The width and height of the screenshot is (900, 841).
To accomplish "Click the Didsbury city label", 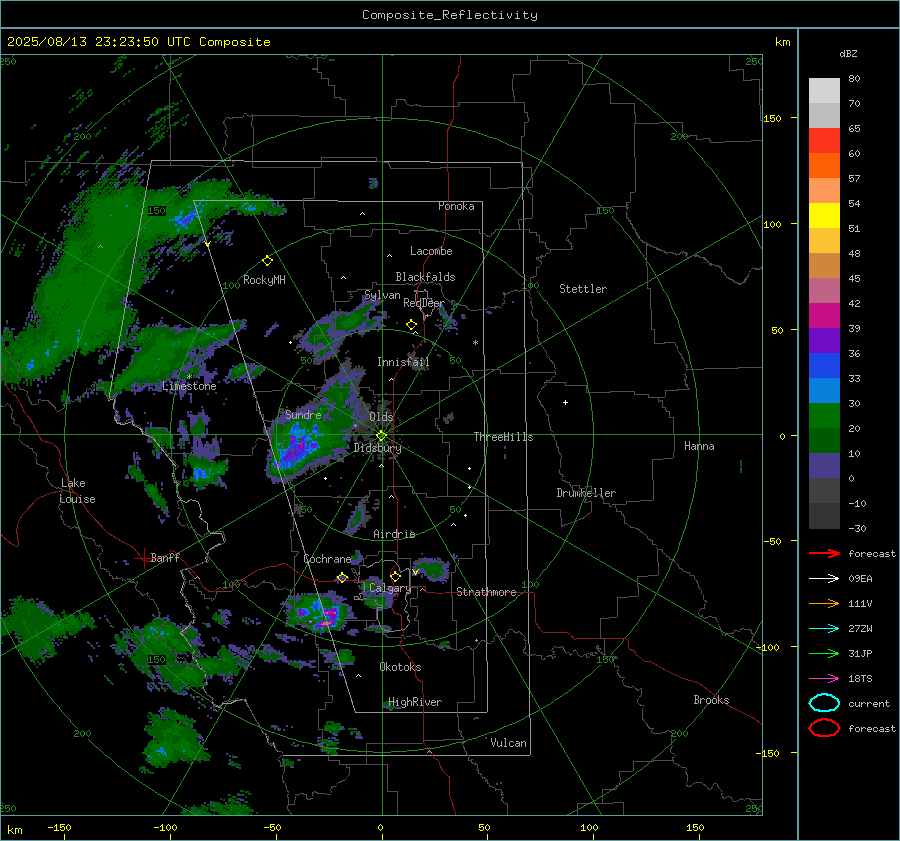I will click(377, 448).
